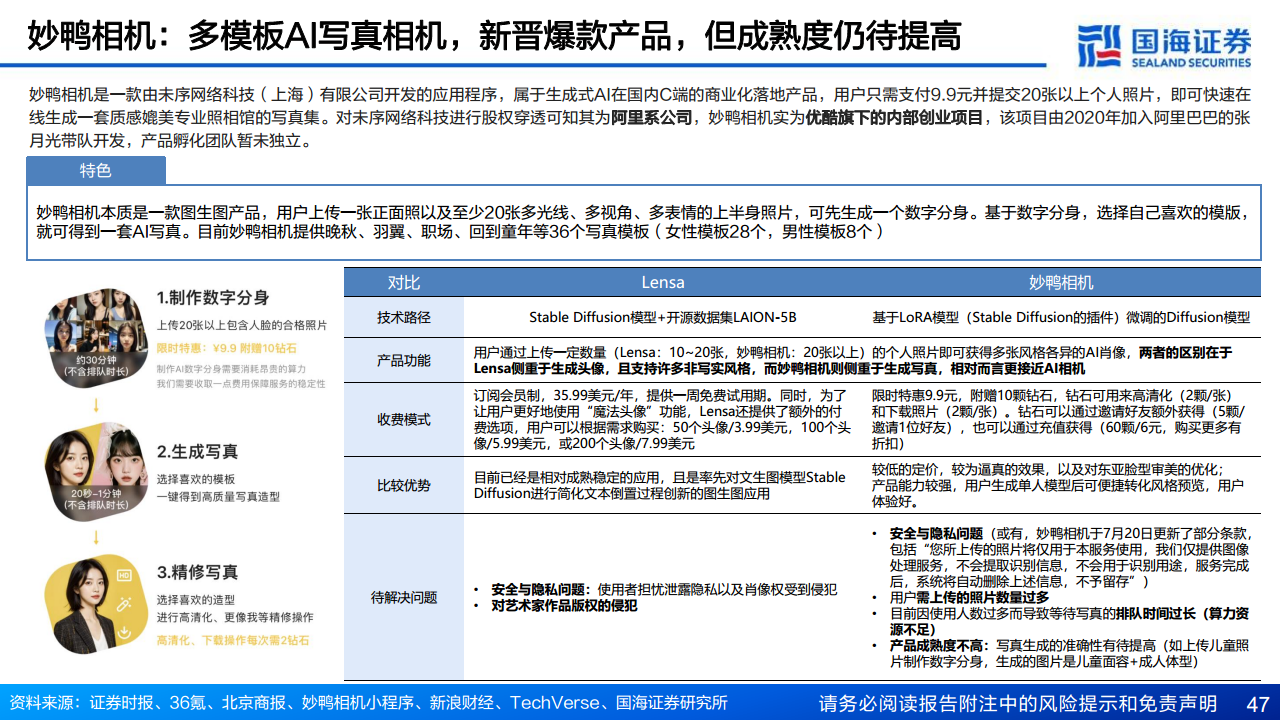Click the page number 47
1280x720 pixels.
(x=1256, y=703)
